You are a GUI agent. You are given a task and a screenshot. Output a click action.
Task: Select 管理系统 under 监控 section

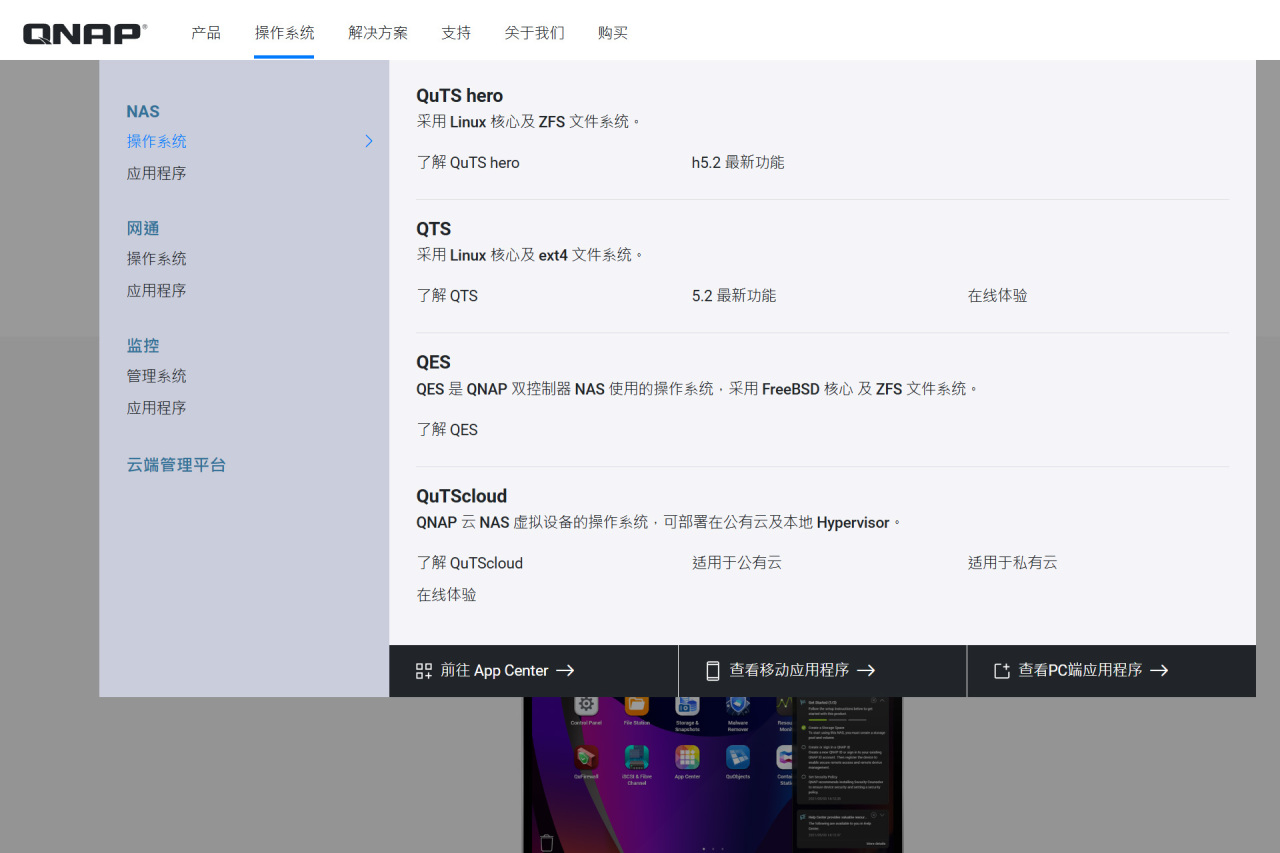tap(156, 376)
